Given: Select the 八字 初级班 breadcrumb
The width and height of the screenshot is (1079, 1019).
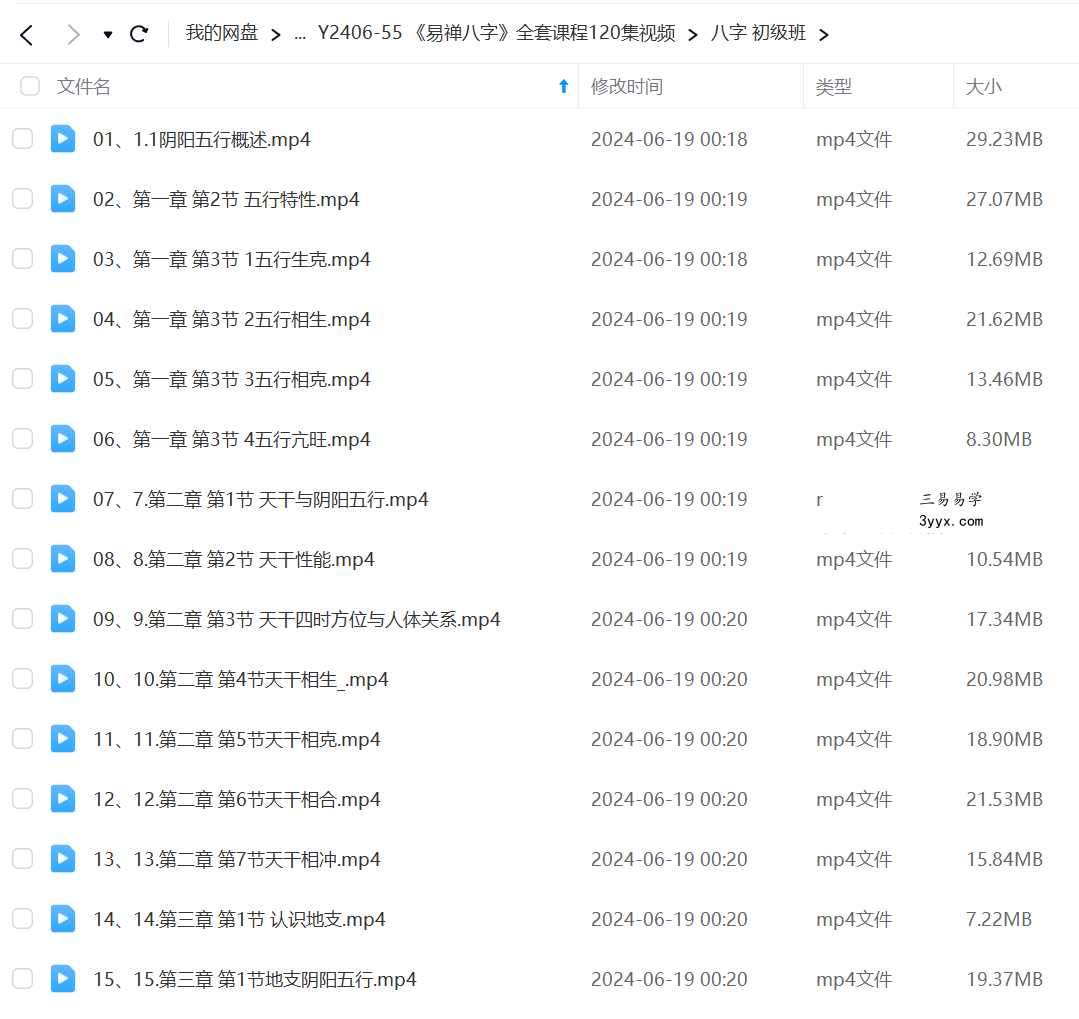Looking at the screenshot, I should (758, 33).
